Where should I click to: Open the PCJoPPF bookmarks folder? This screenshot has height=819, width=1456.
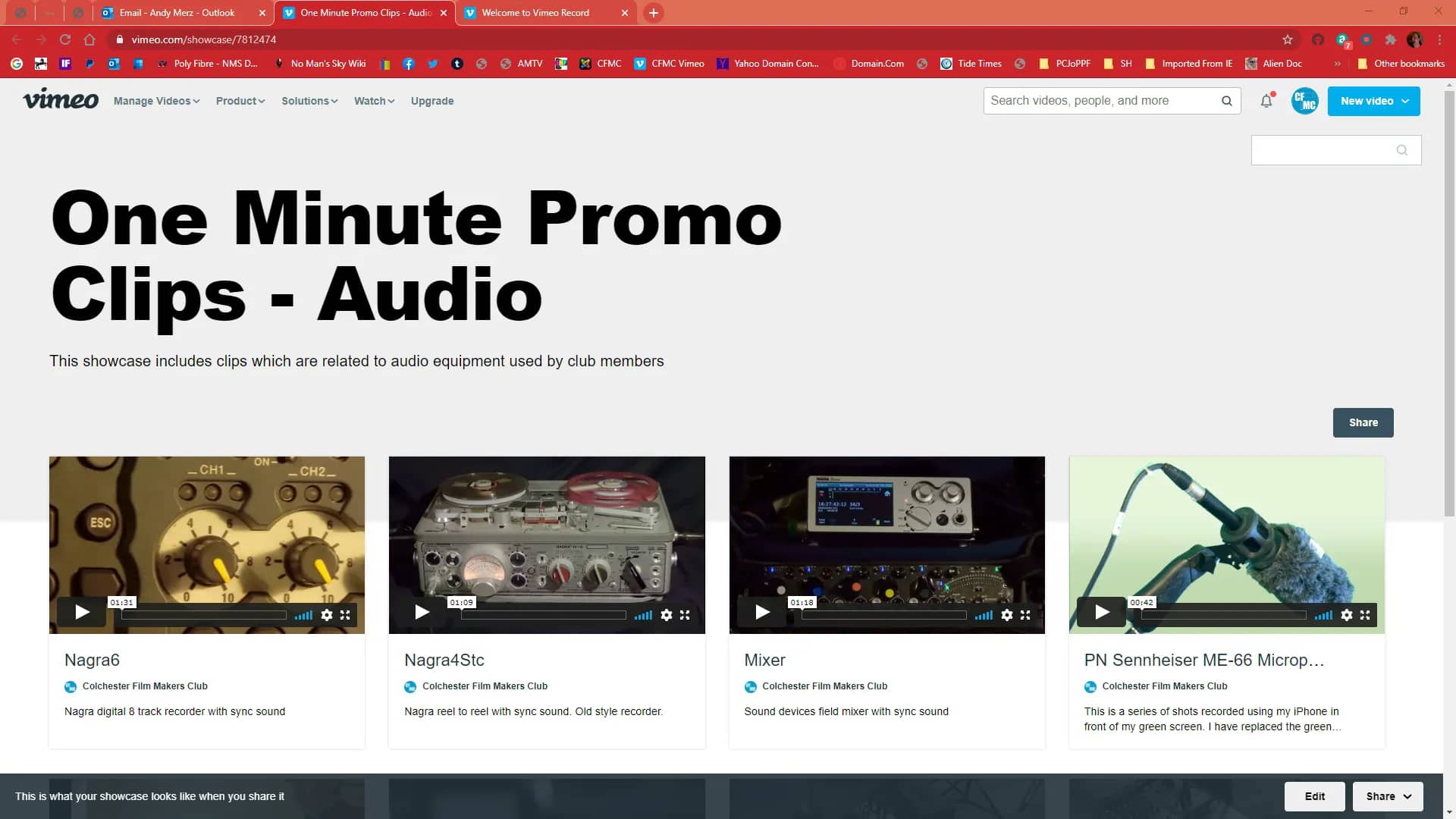click(1065, 64)
